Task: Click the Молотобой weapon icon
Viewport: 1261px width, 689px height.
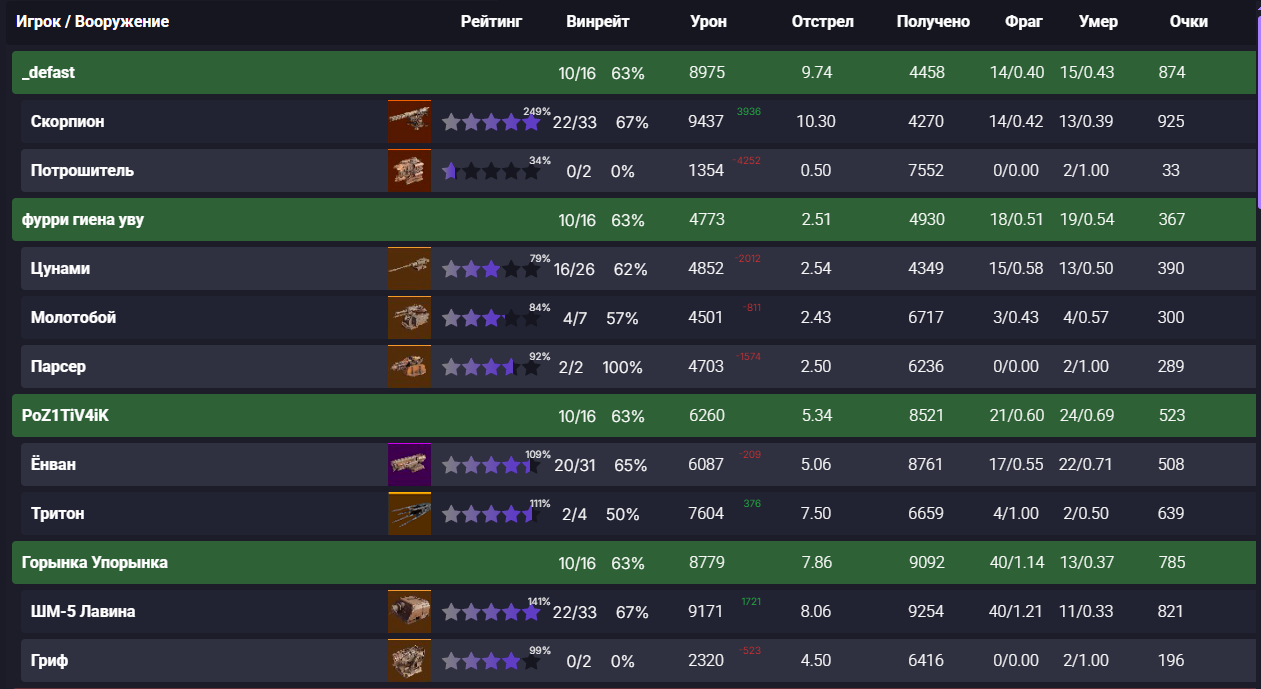Action: point(409,317)
